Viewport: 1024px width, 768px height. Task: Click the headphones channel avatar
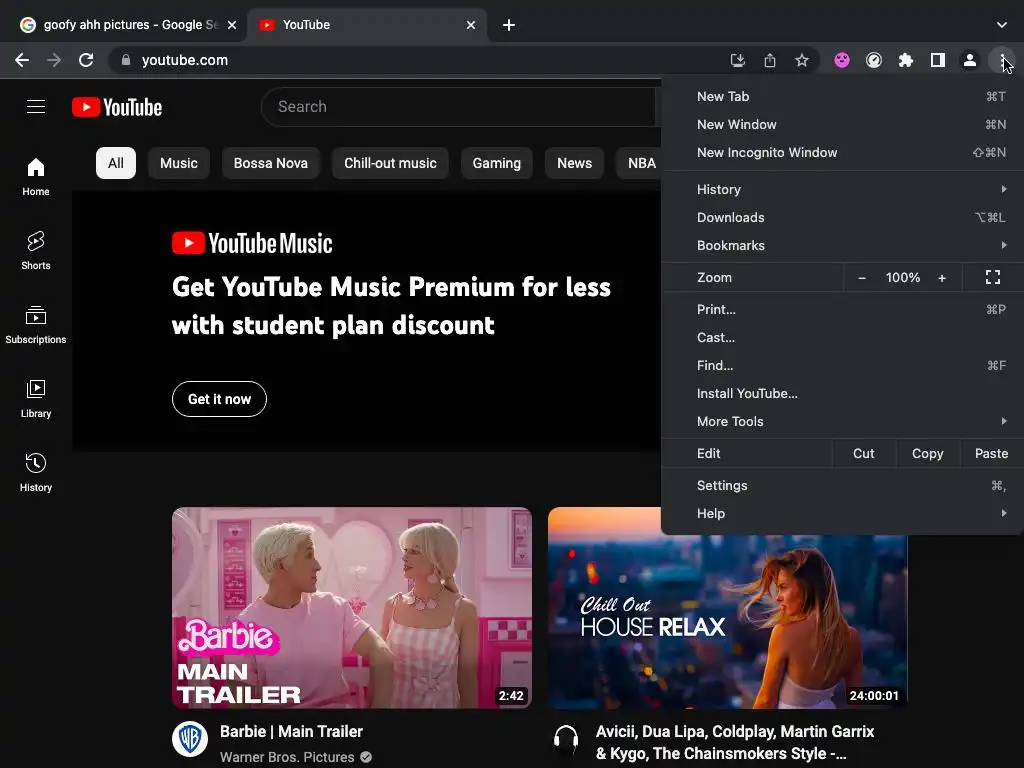pyautogui.click(x=566, y=739)
